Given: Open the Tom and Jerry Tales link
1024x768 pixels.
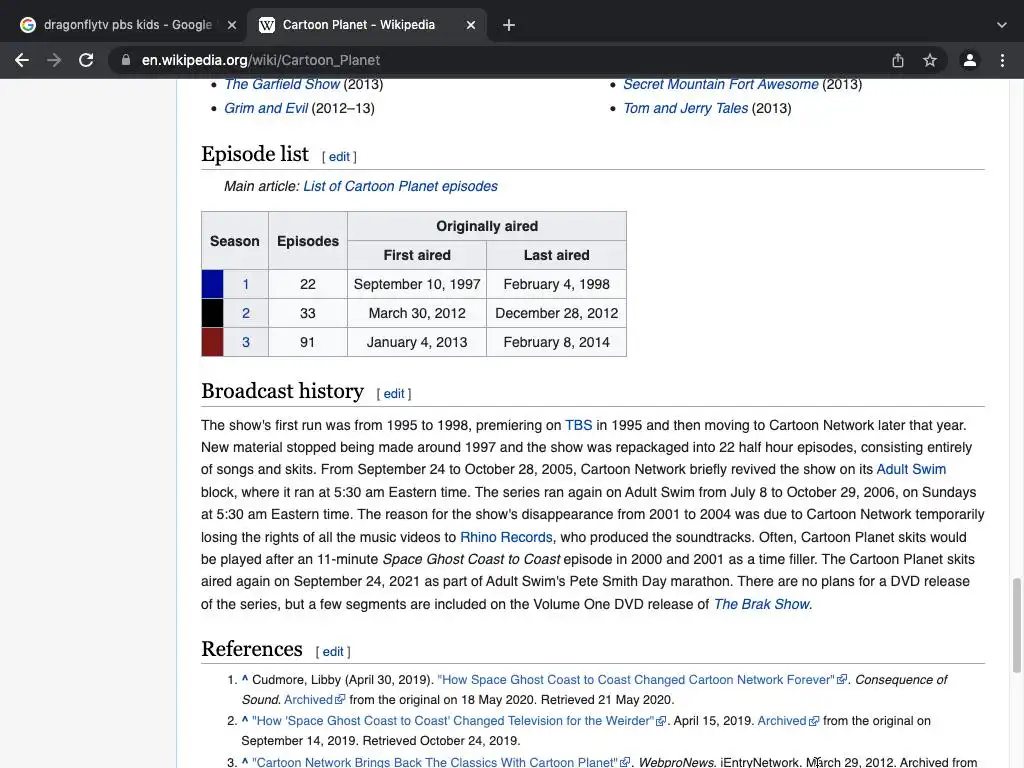Looking at the screenshot, I should point(685,108).
